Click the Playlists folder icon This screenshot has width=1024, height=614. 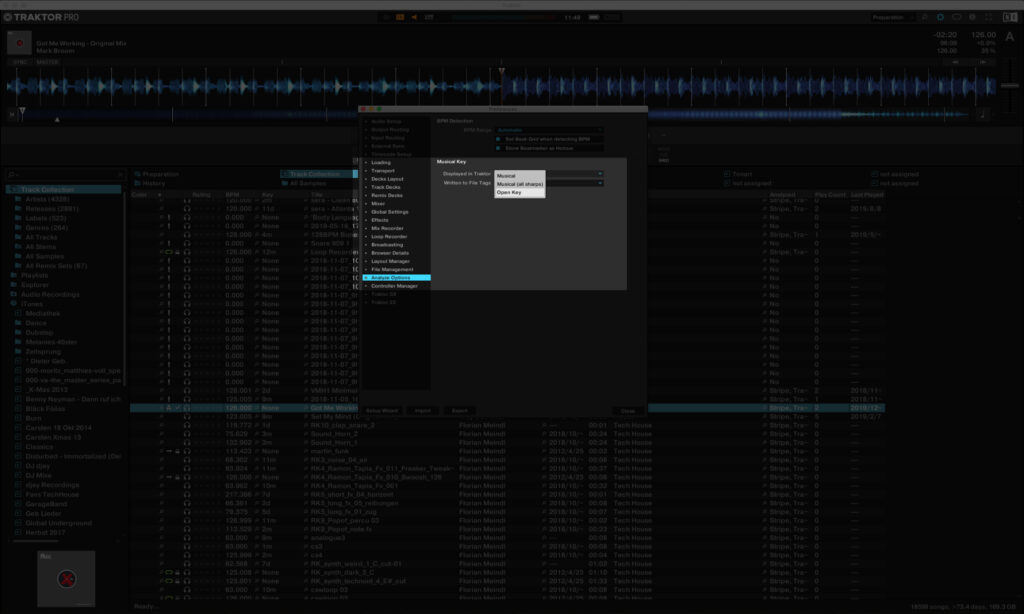[x=14, y=276]
